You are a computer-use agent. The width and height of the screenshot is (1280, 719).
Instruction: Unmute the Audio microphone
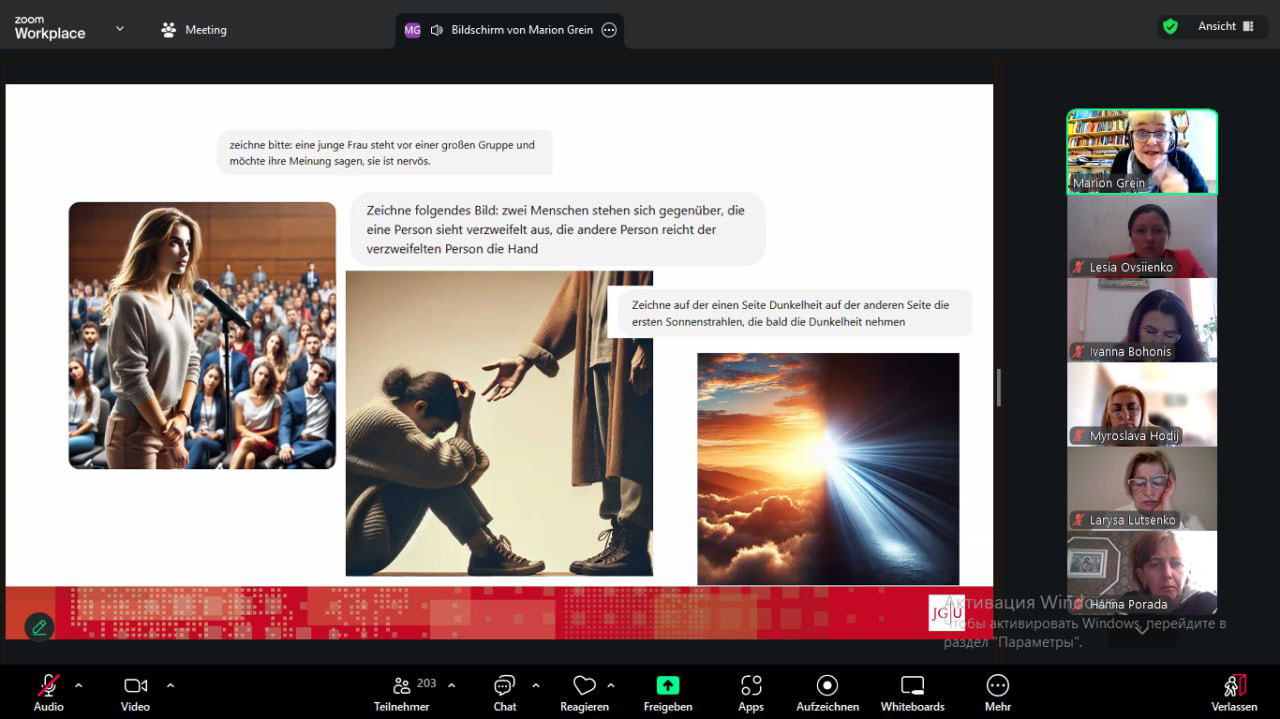[x=48, y=686]
